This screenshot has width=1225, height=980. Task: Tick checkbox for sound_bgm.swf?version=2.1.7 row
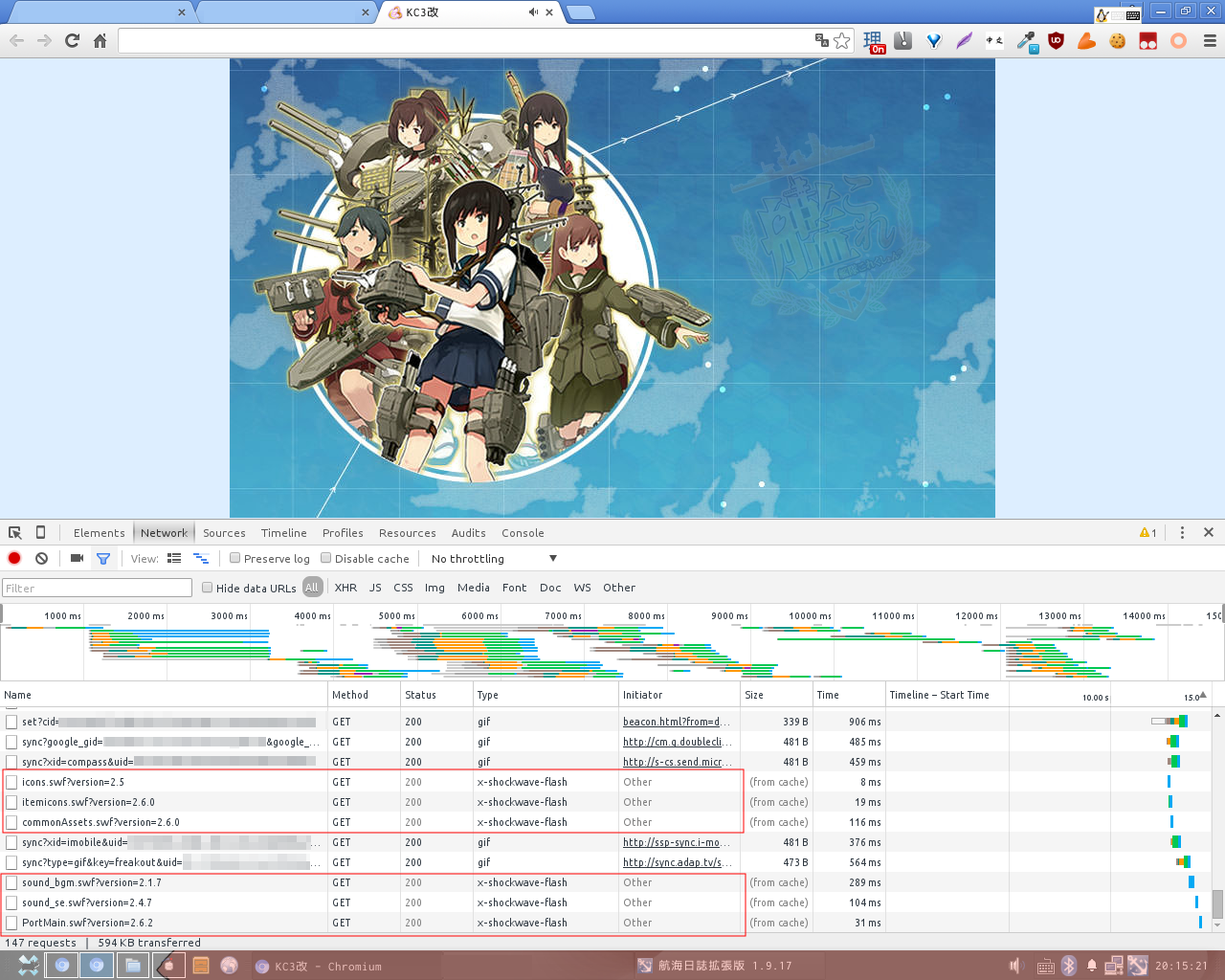pyautogui.click(x=12, y=882)
